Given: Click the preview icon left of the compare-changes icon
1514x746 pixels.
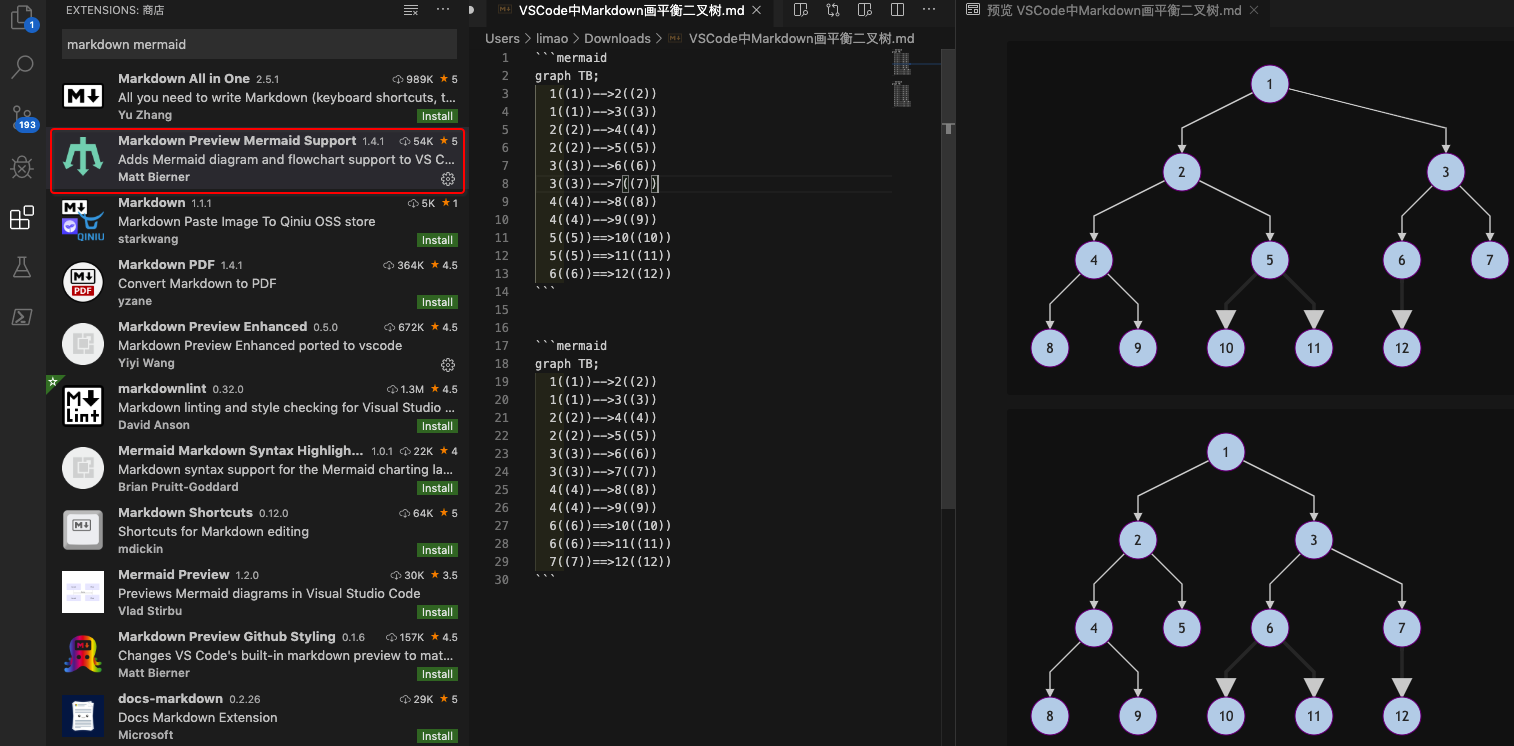Looking at the screenshot, I should (800, 10).
